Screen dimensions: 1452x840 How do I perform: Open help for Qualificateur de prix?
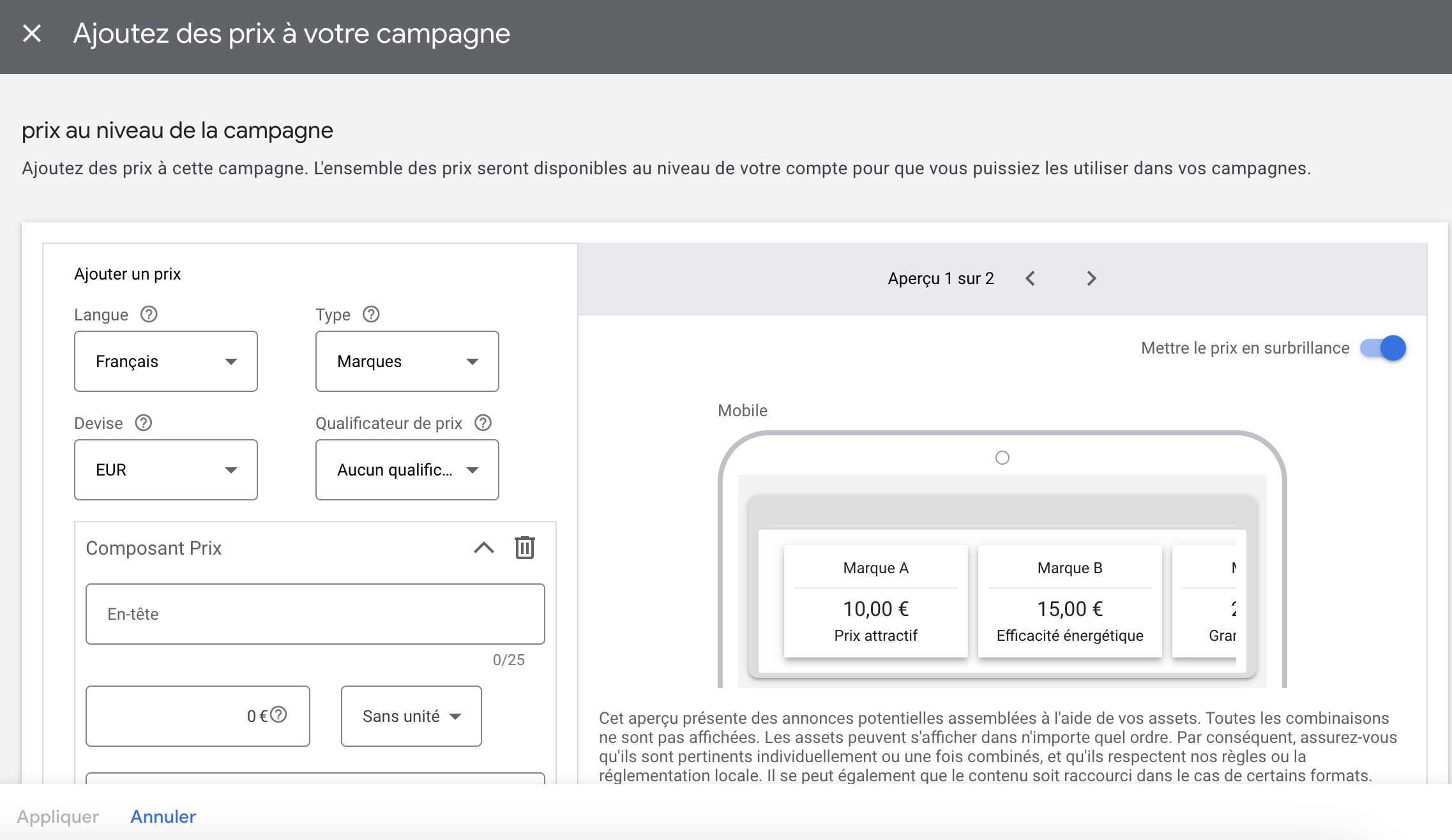click(x=483, y=423)
